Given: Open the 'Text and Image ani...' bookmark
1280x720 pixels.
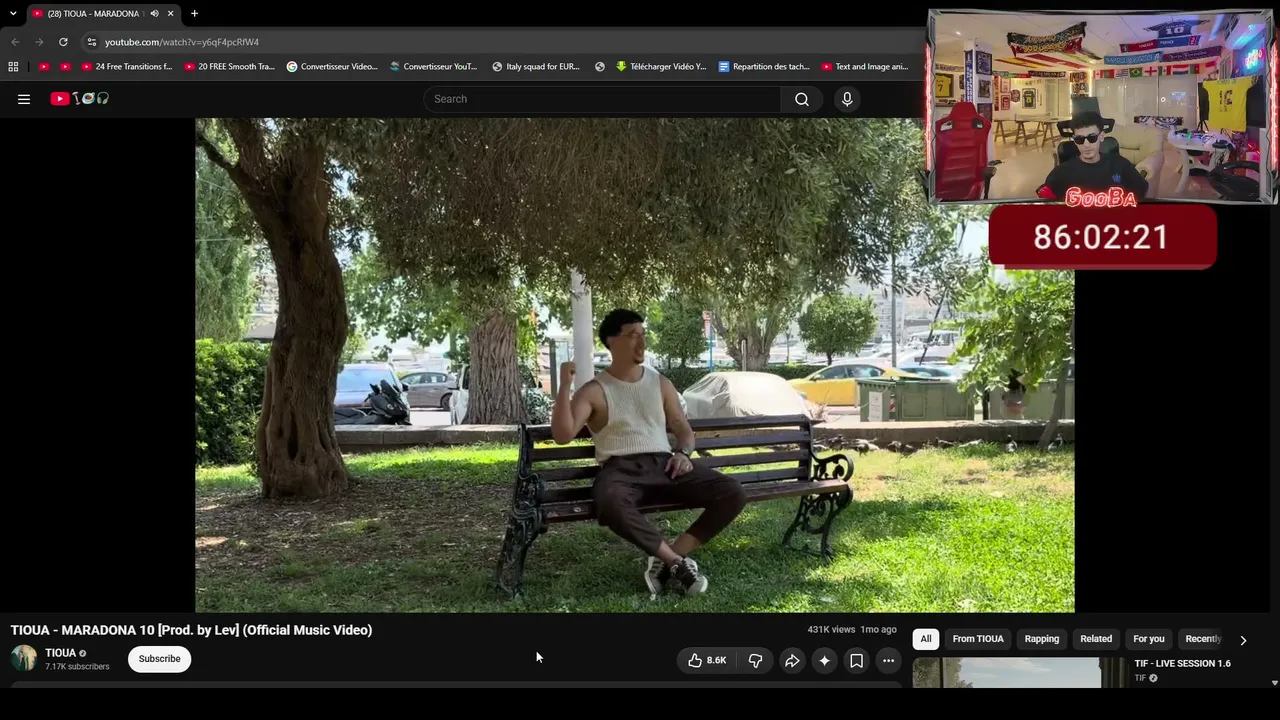Looking at the screenshot, I should coord(865,67).
